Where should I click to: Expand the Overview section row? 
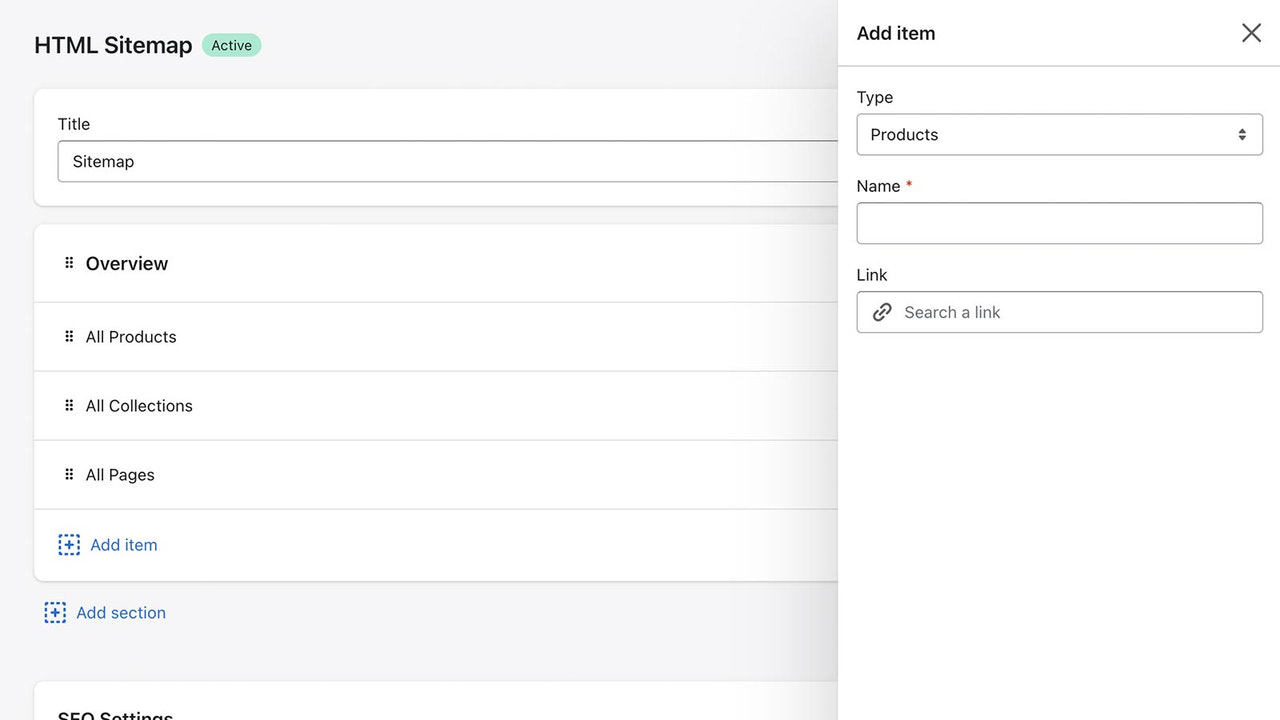tap(400, 263)
